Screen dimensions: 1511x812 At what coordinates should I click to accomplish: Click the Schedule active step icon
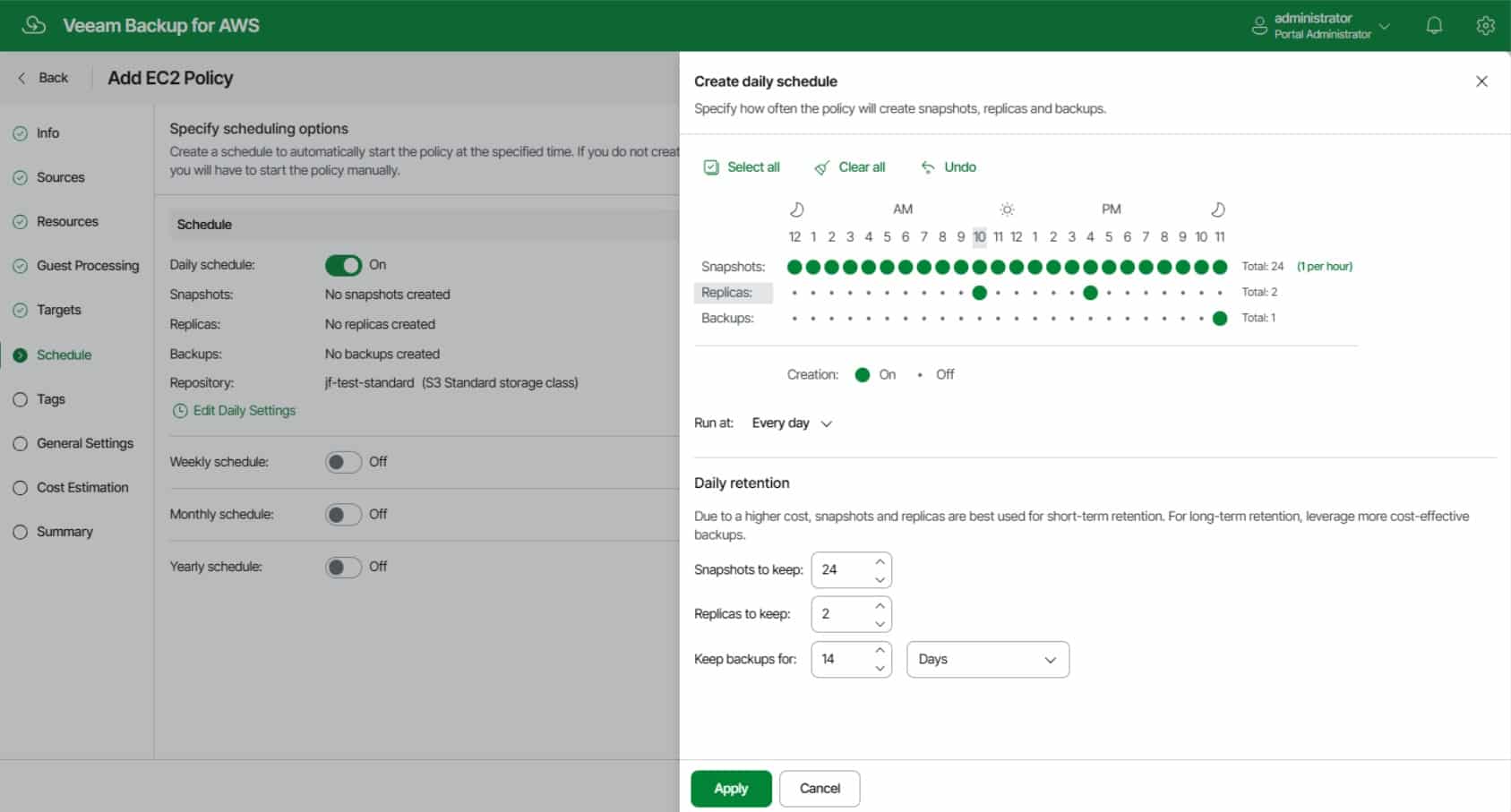[x=21, y=355]
